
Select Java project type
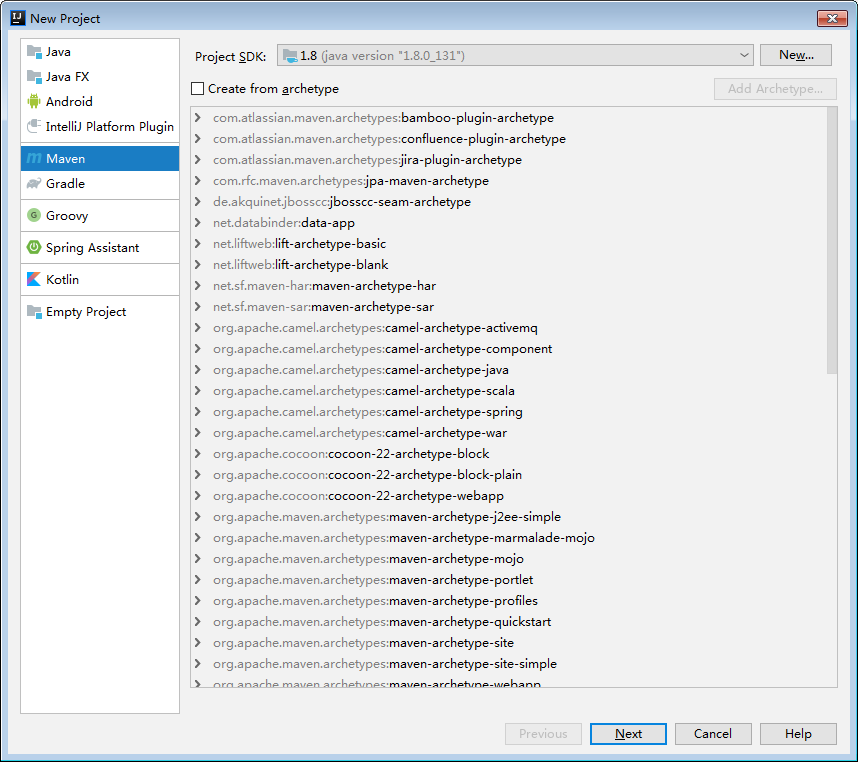click(100, 52)
